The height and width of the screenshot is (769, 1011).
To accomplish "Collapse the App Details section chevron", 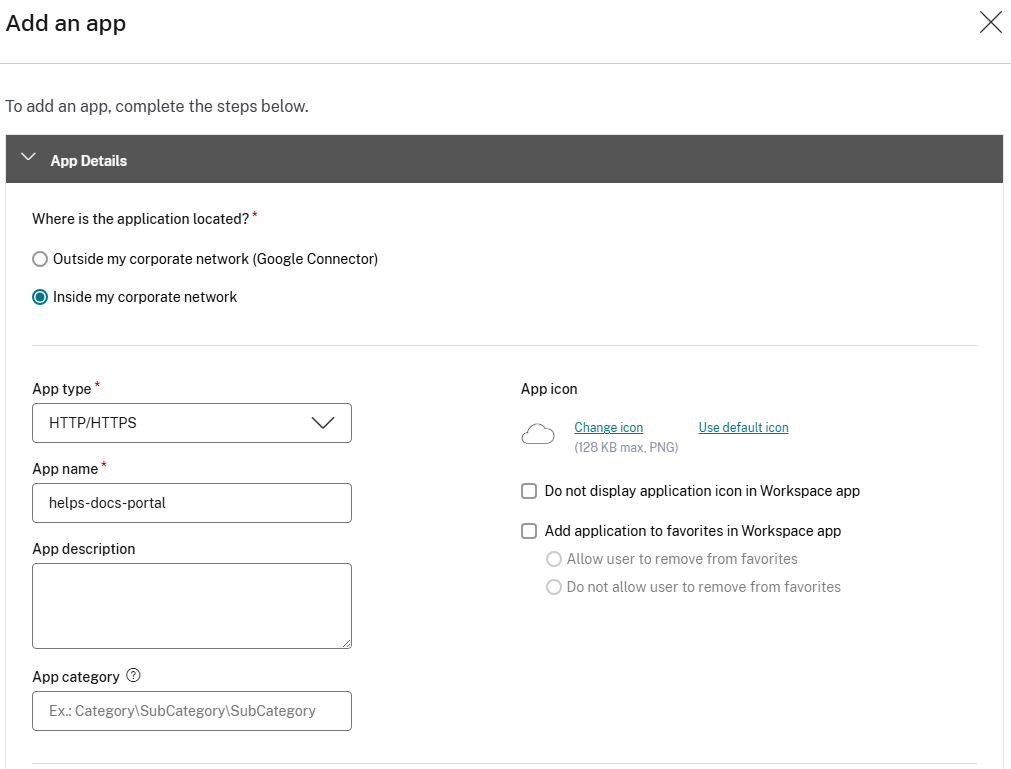I will 29,159.
